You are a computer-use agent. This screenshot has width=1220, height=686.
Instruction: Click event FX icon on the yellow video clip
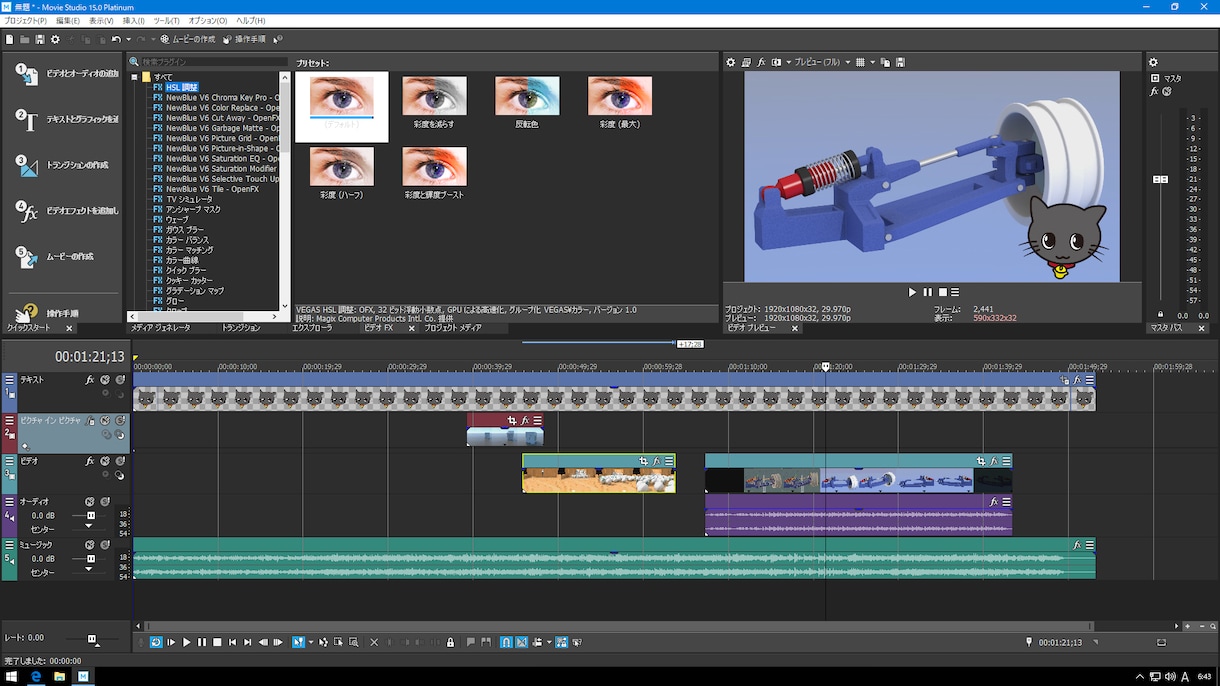point(657,461)
